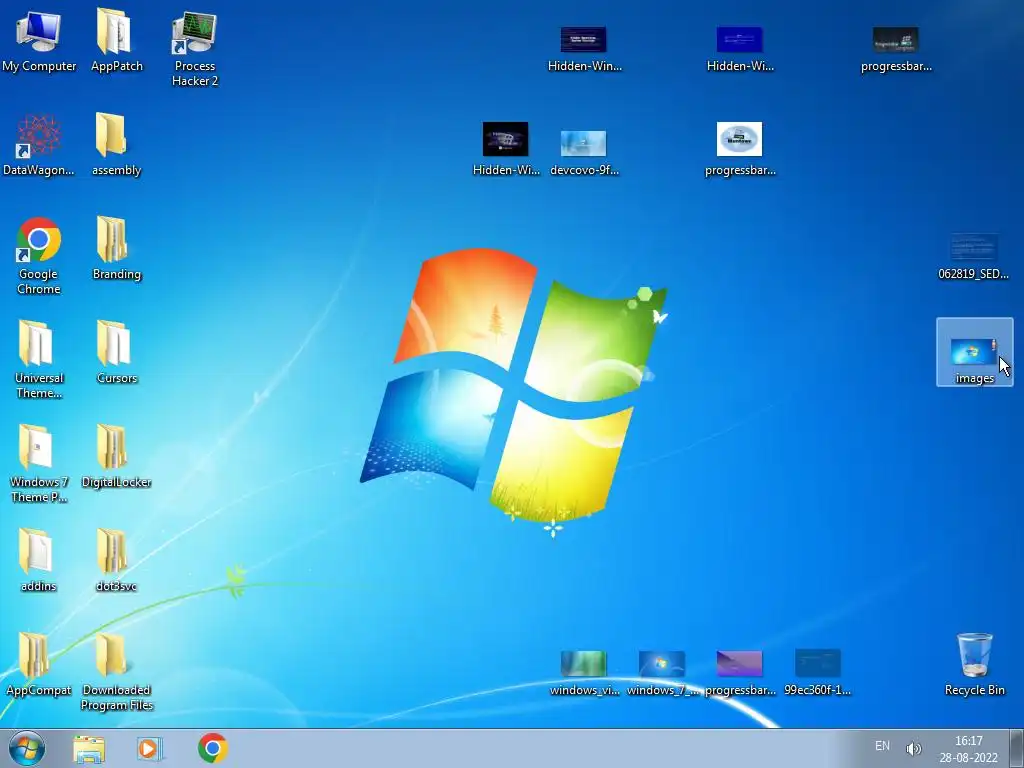Viewport: 1024px width, 768px height.
Task: Select the Universal Theme folder
Action: 39,360
